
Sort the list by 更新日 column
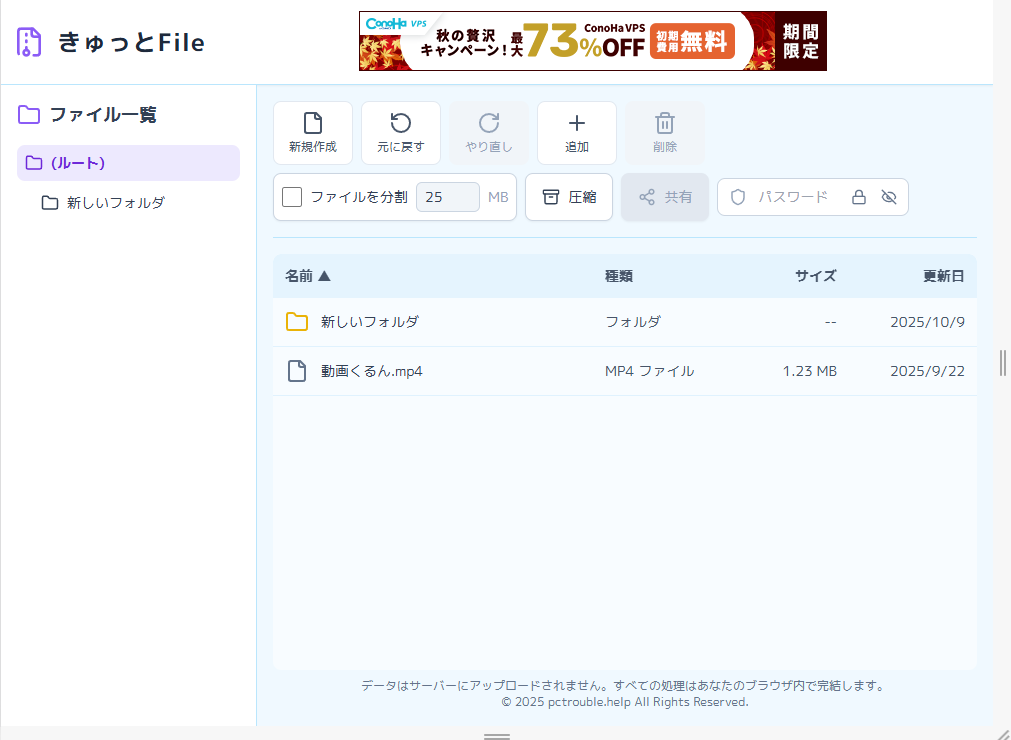[x=943, y=276]
